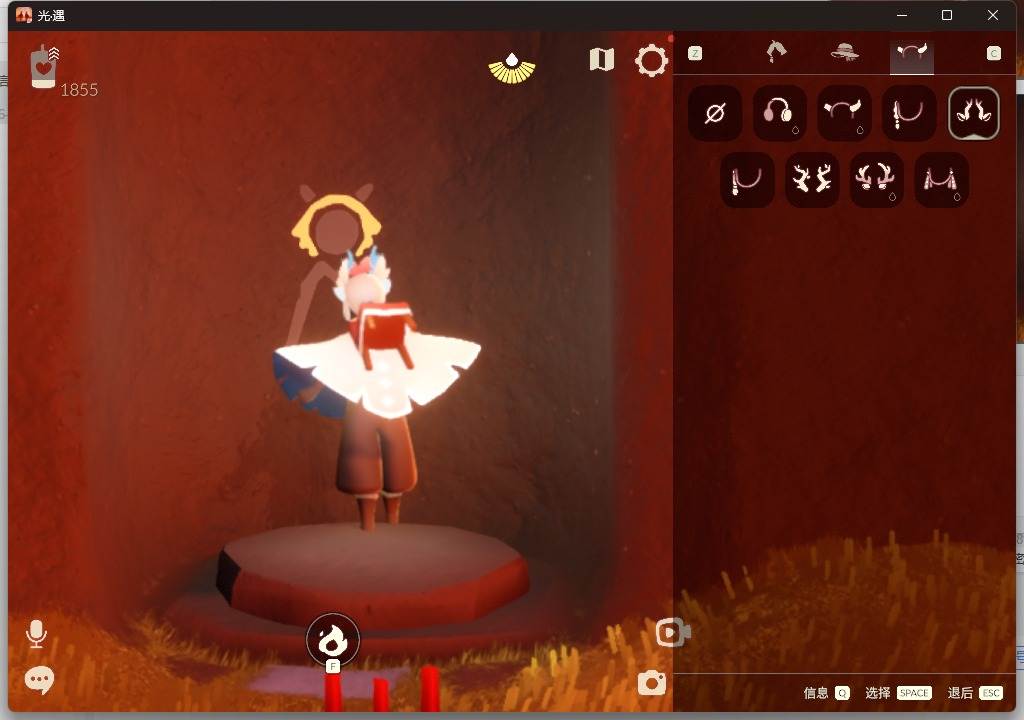
Task: Select the highlighted curved antlers accessory
Action: (x=974, y=113)
